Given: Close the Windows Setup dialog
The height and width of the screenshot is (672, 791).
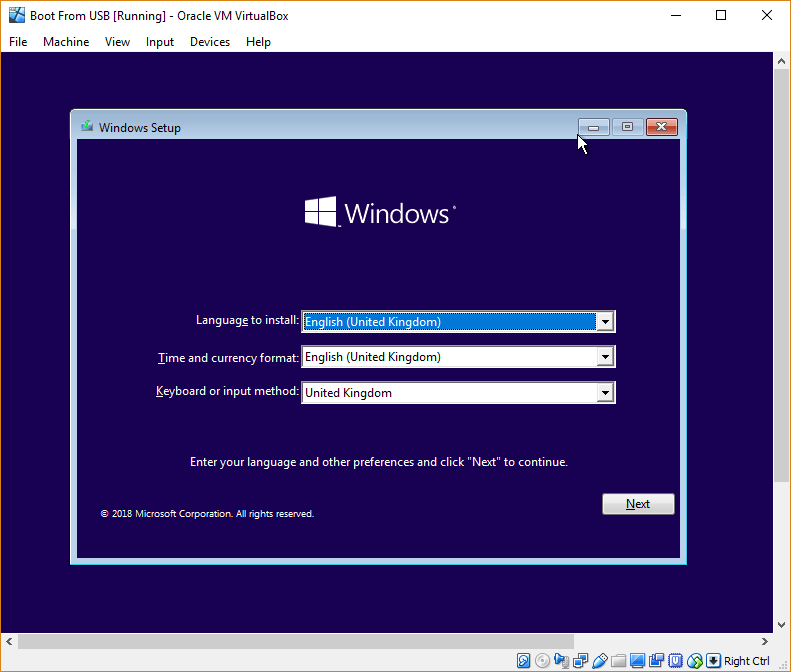Looking at the screenshot, I should tap(662, 127).
